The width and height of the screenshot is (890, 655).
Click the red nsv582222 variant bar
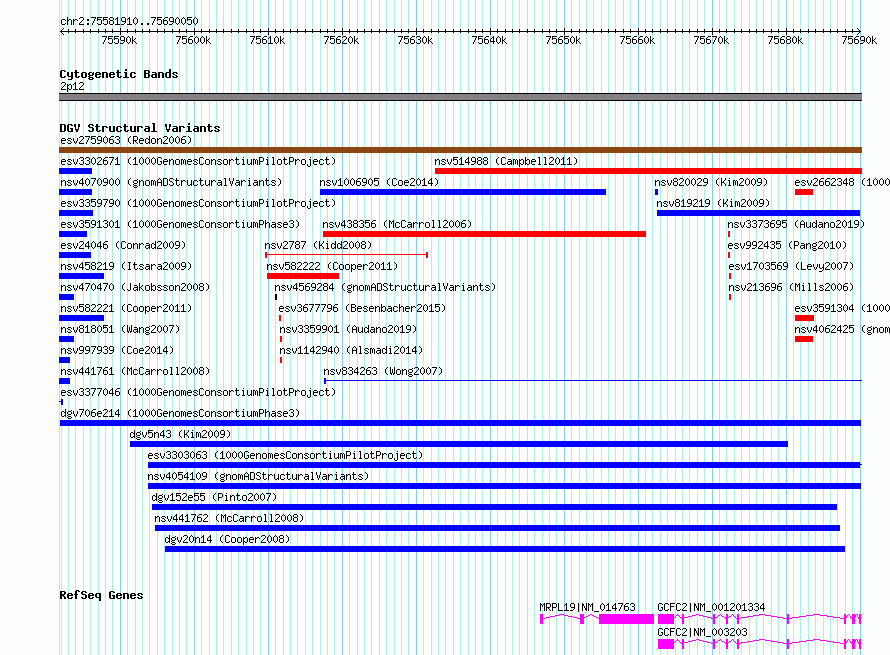pos(303,276)
